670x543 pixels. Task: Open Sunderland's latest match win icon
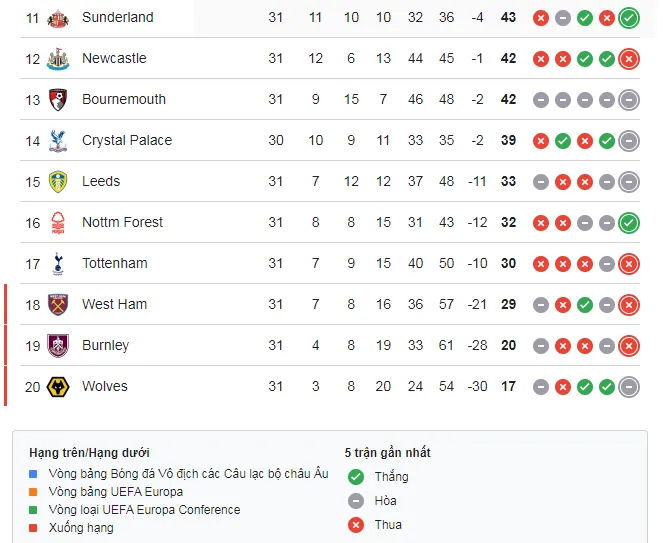[629, 17]
